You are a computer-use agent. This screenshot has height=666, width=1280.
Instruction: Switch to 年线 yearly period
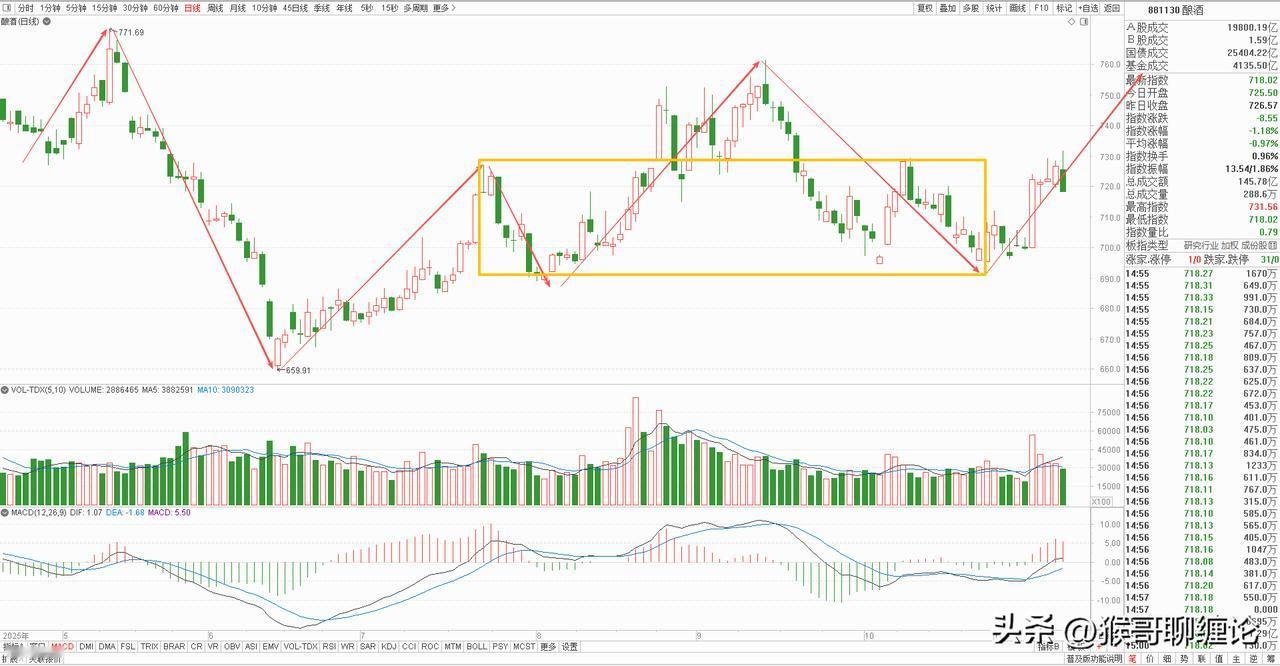(344, 8)
